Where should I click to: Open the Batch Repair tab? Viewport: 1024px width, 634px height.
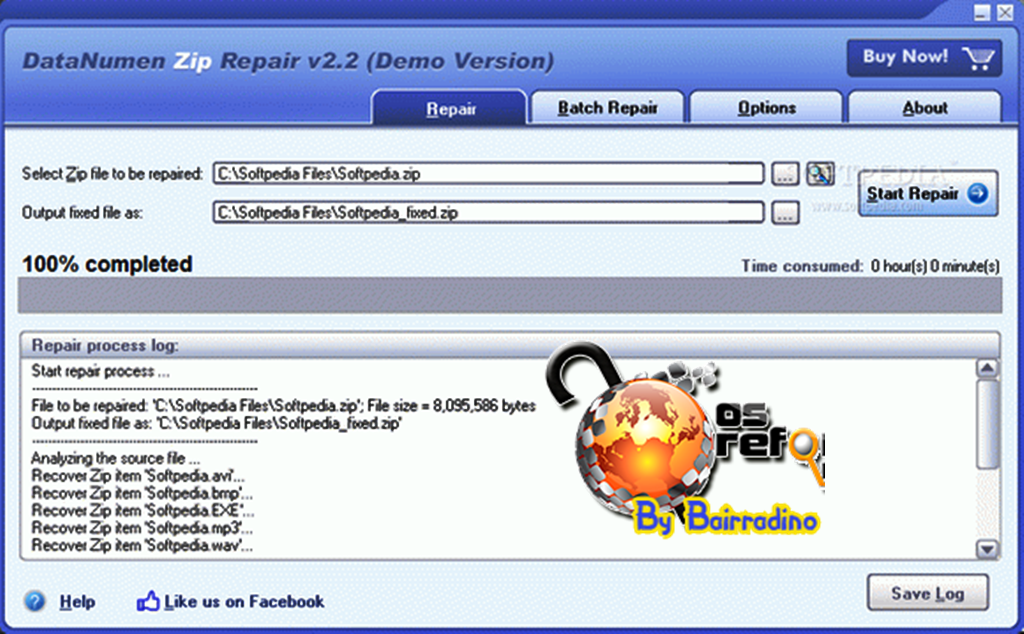607,108
